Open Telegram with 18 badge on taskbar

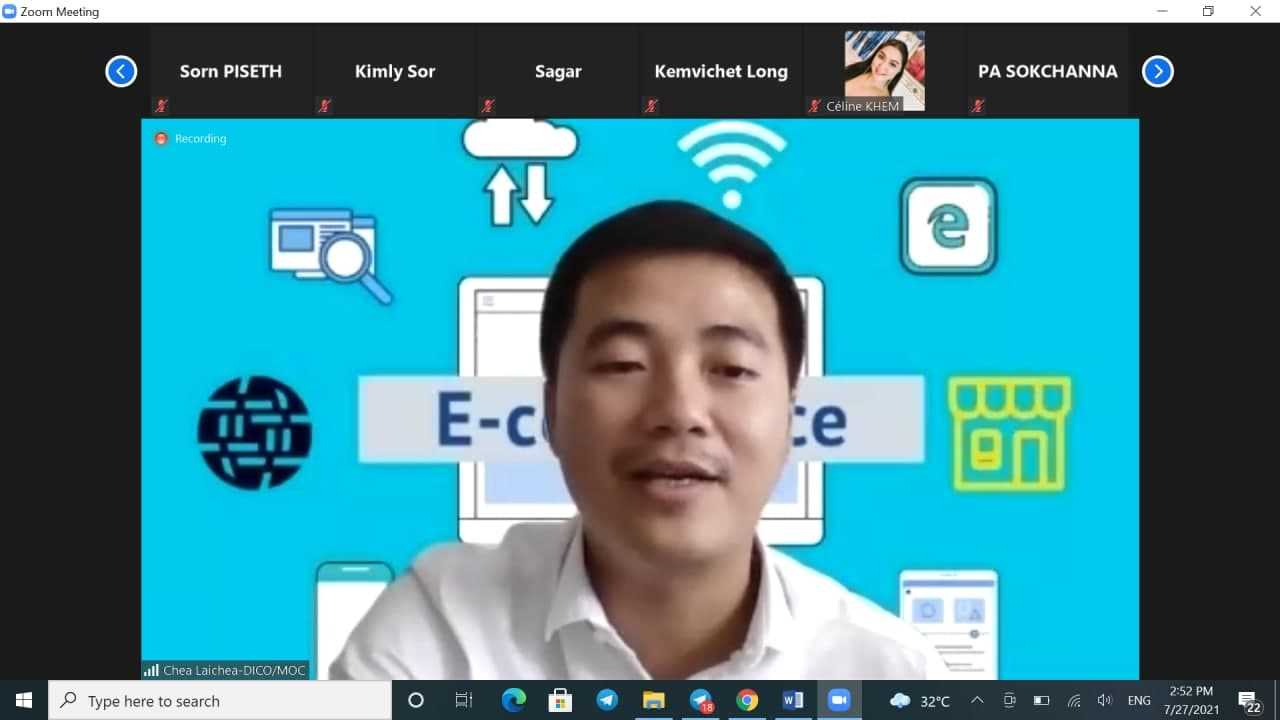(700, 700)
